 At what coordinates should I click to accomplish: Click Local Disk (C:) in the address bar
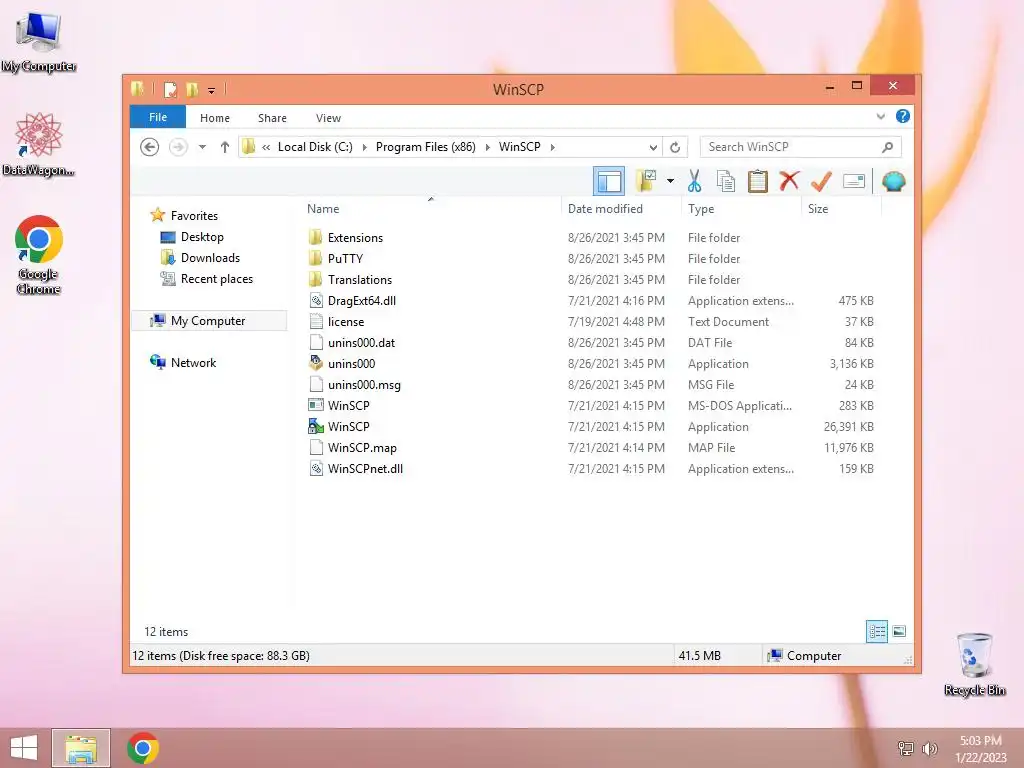315,147
